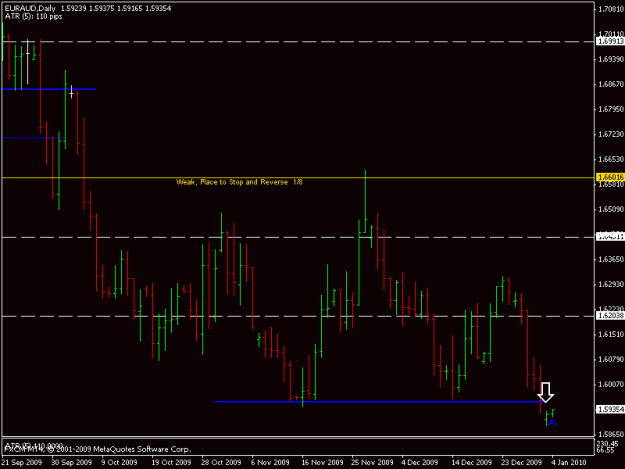Click the '25 Nov 2009' date label
Screen dimensions: 625x469
tap(372, 462)
